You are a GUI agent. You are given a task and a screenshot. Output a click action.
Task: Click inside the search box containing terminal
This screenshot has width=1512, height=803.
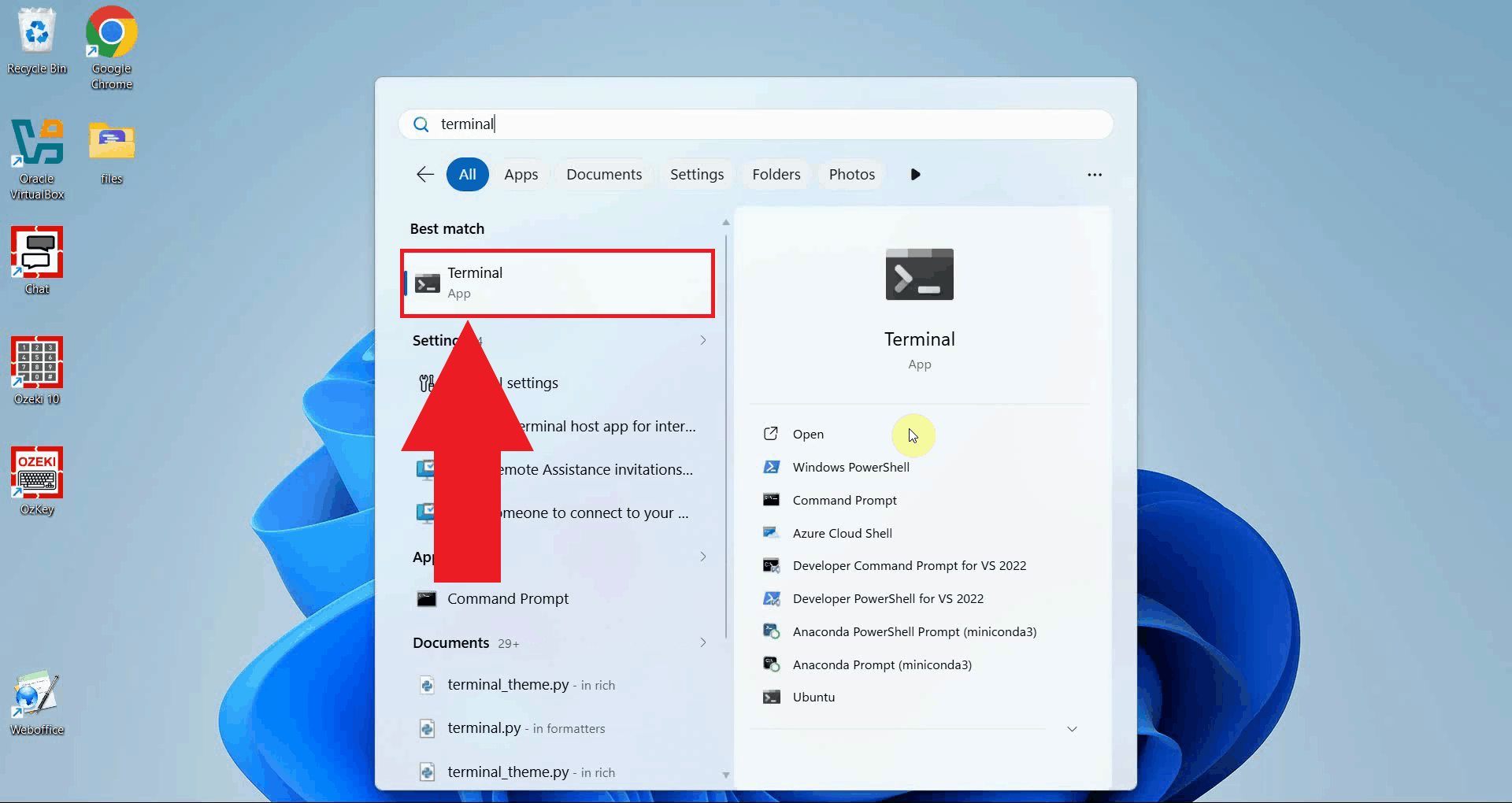(x=756, y=124)
